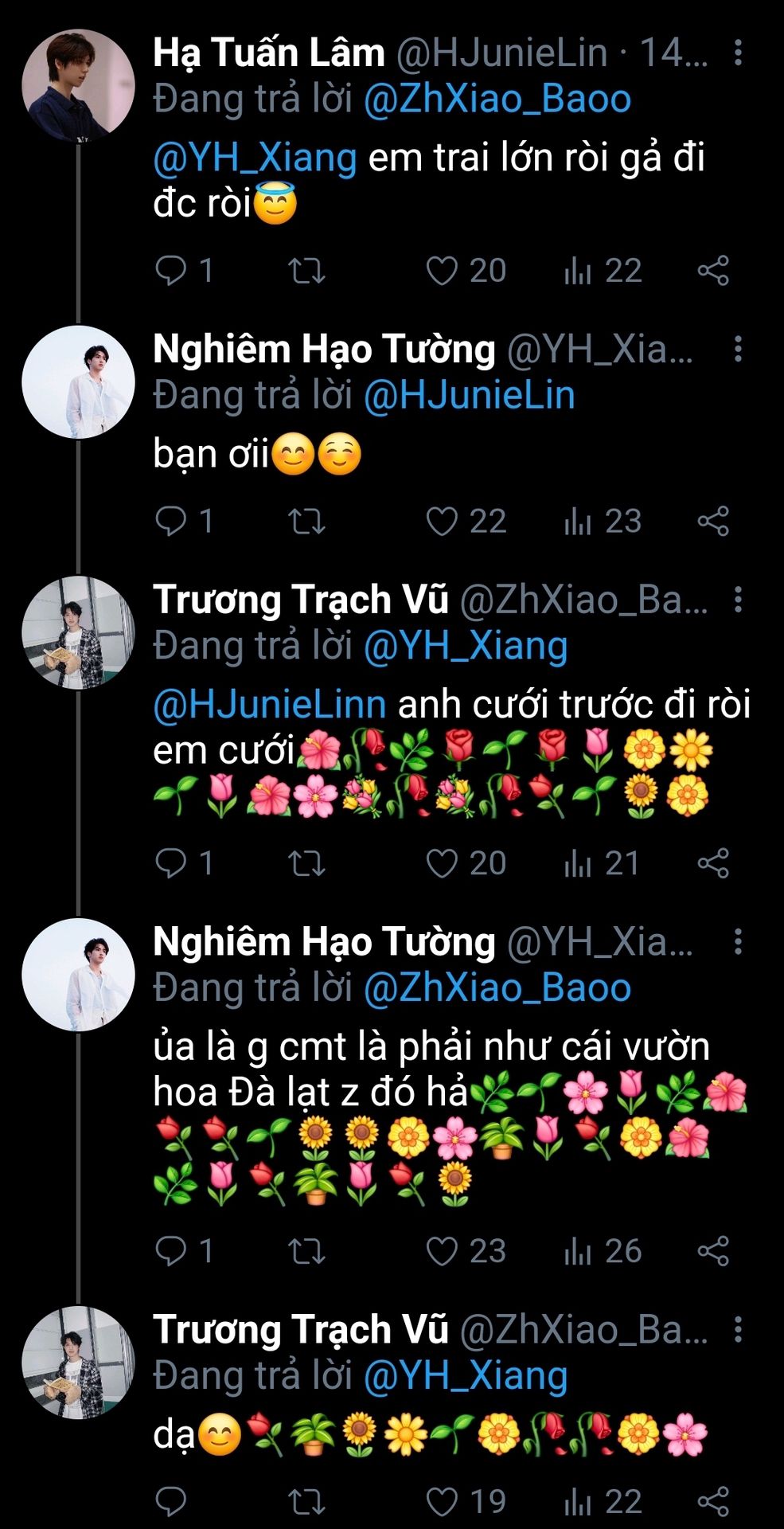Share the last "dạ" tweet
Screen dimensions: 784x1529
pyautogui.click(x=713, y=1502)
